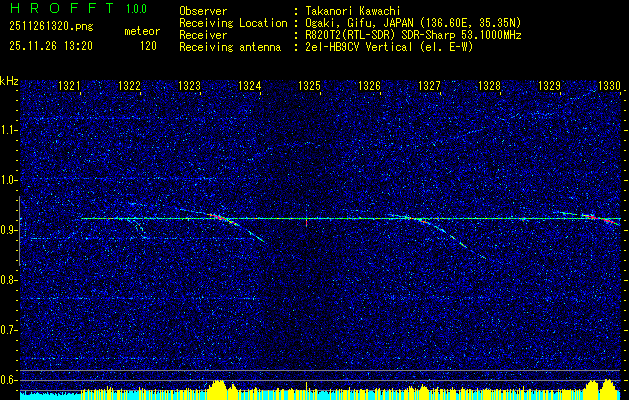
Task: Click the 1.0 kHz frequency label
Action: pos(8,180)
